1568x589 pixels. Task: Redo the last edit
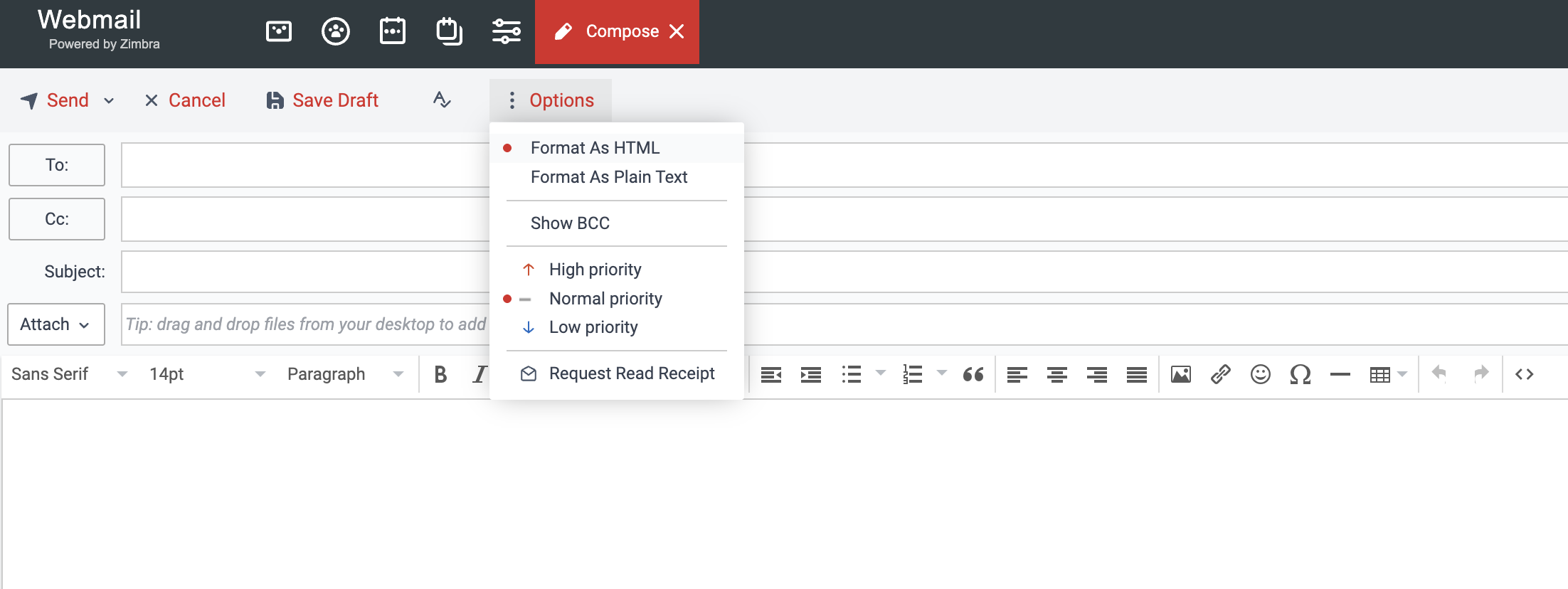[x=1481, y=373]
